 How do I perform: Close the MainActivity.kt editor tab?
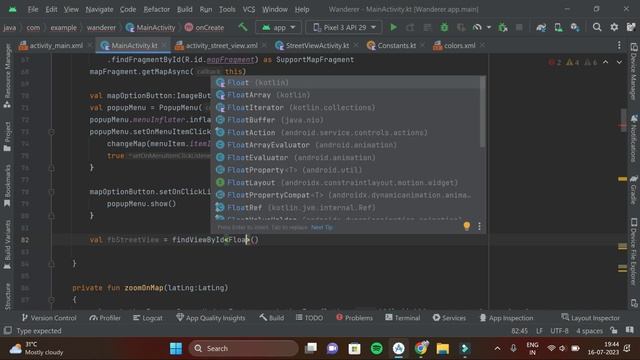point(164,45)
